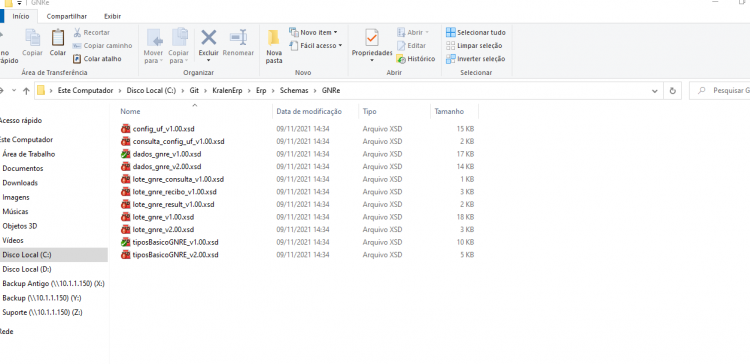750x364 pixels.
Task: Click the Copiar ribbon icon
Action: (x=33, y=38)
